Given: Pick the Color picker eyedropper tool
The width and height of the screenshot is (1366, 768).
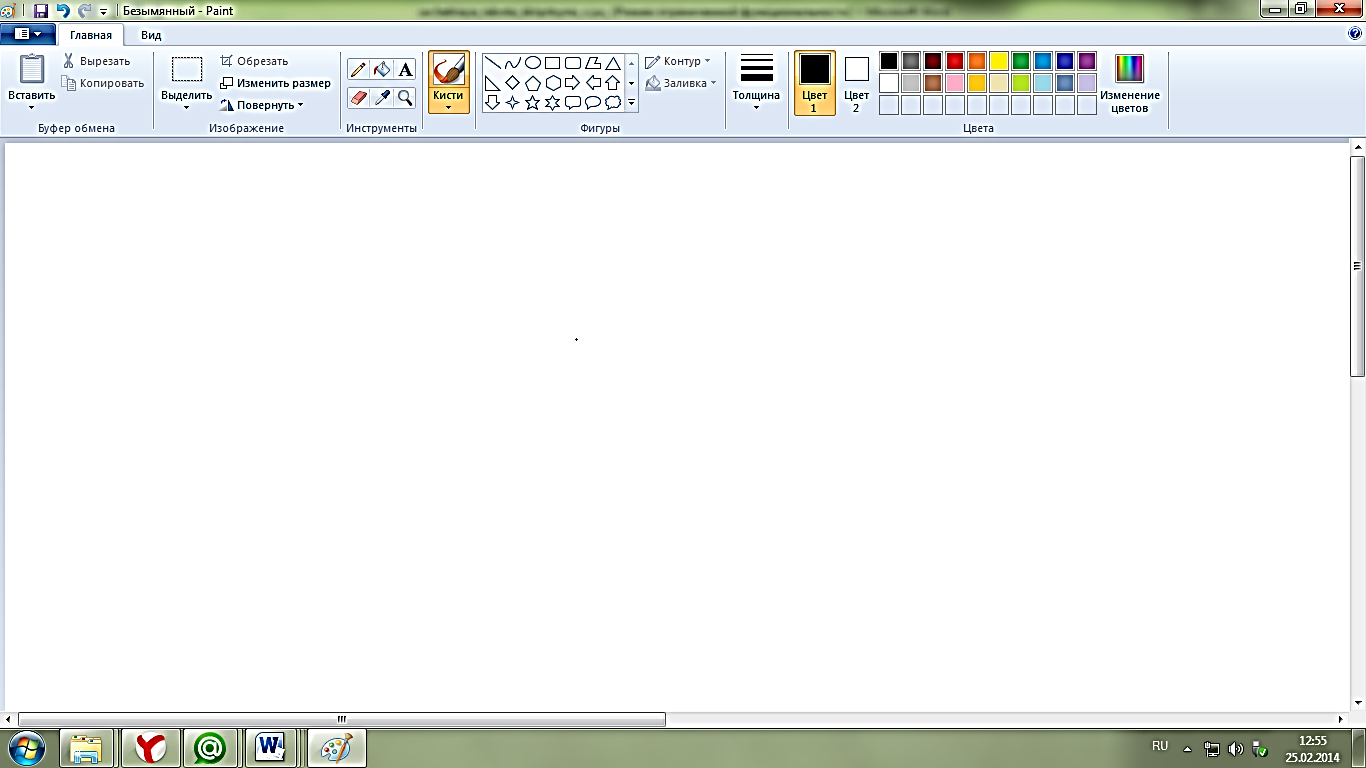Looking at the screenshot, I should [382, 97].
